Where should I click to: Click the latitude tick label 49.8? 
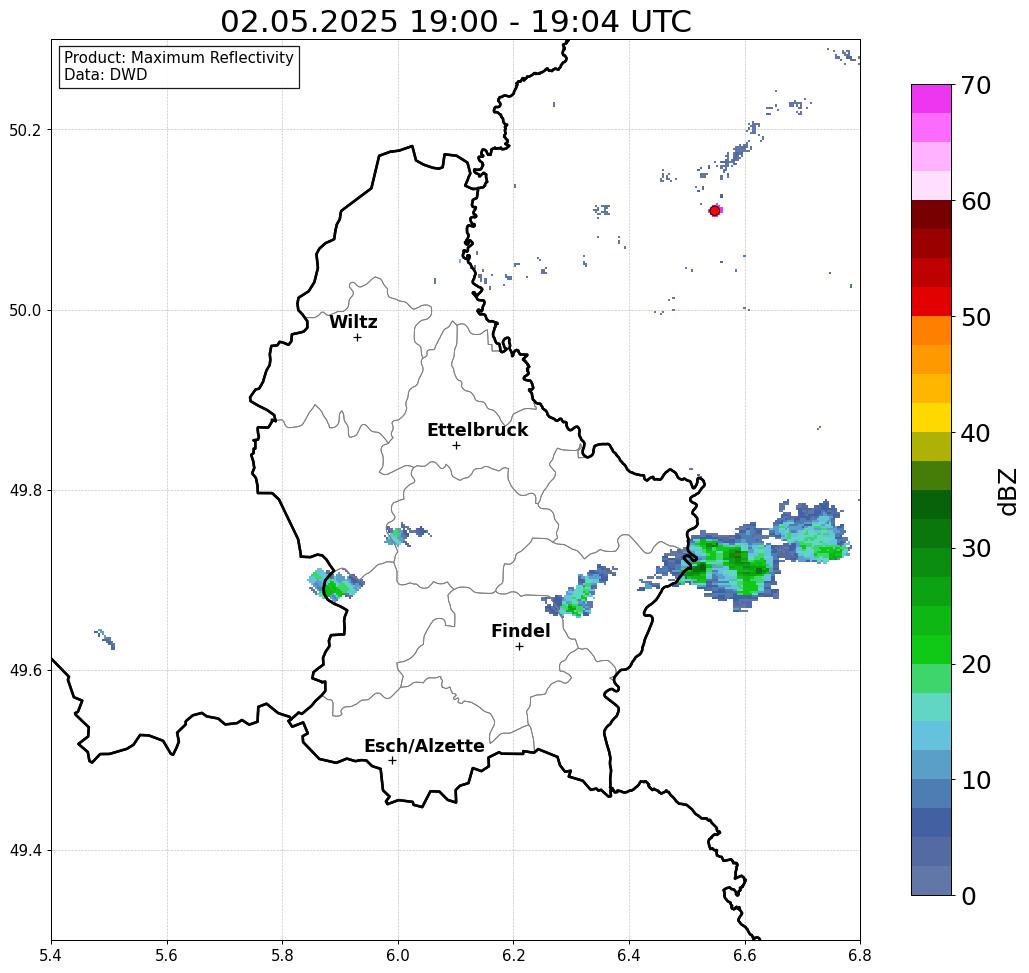[x=25, y=490]
